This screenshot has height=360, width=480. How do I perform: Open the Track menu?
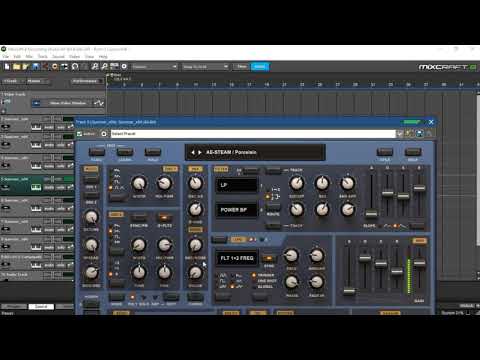tap(42, 57)
